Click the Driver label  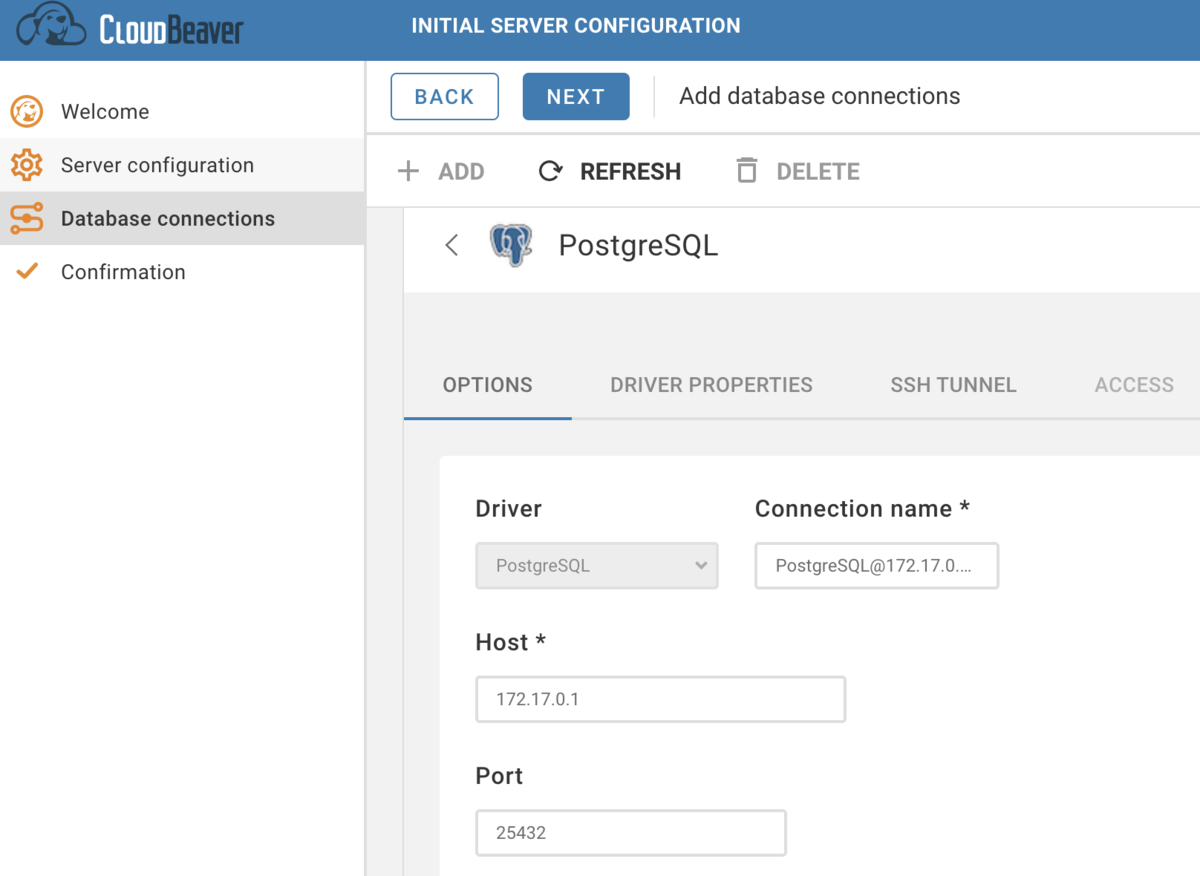pos(509,508)
